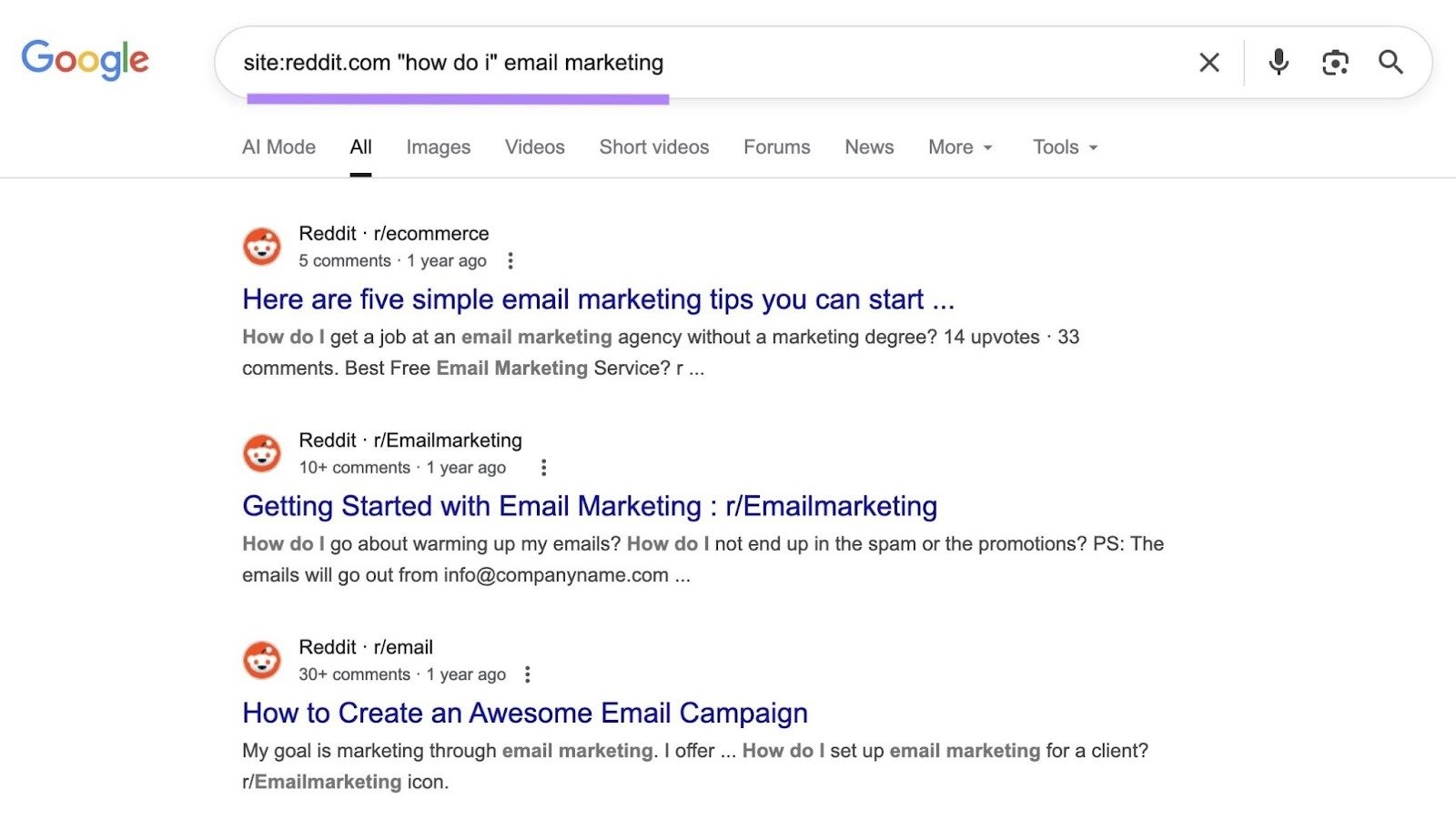The height and width of the screenshot is (820, 1456).
Task: Switch to AI Mode
Action: pyautogui.click(x=278, y=147)
